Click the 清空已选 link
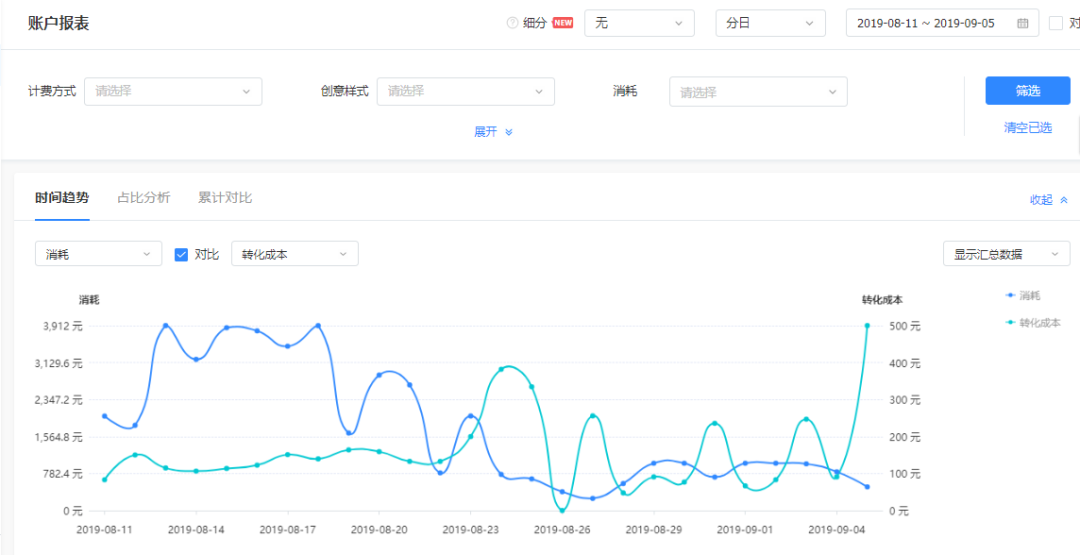1080x555 pixels. [x=1027, y=128]
